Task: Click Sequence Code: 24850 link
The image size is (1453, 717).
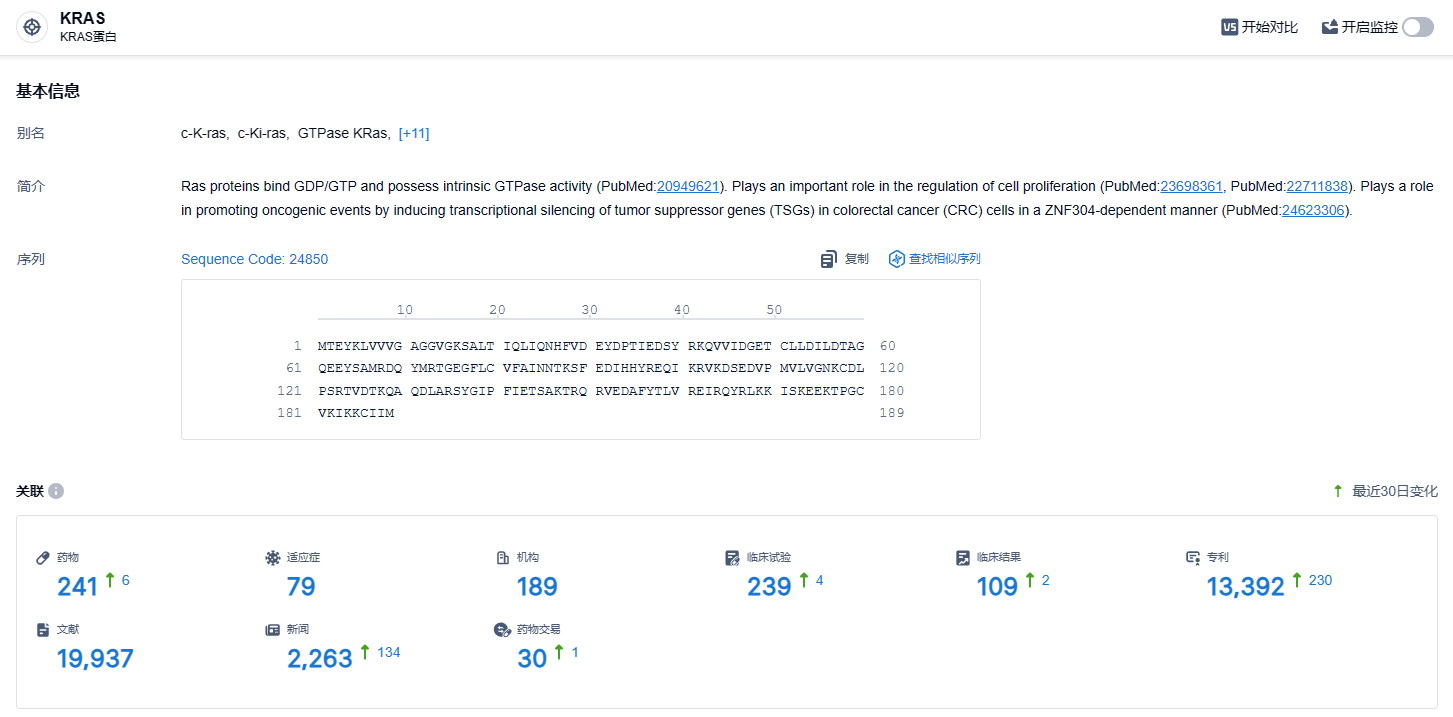Action: point(254,259)
